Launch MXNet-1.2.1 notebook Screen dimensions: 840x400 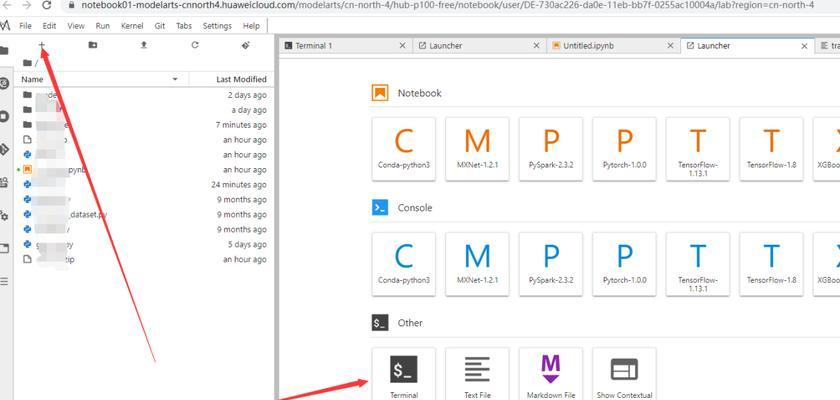(x=477, y=149)
